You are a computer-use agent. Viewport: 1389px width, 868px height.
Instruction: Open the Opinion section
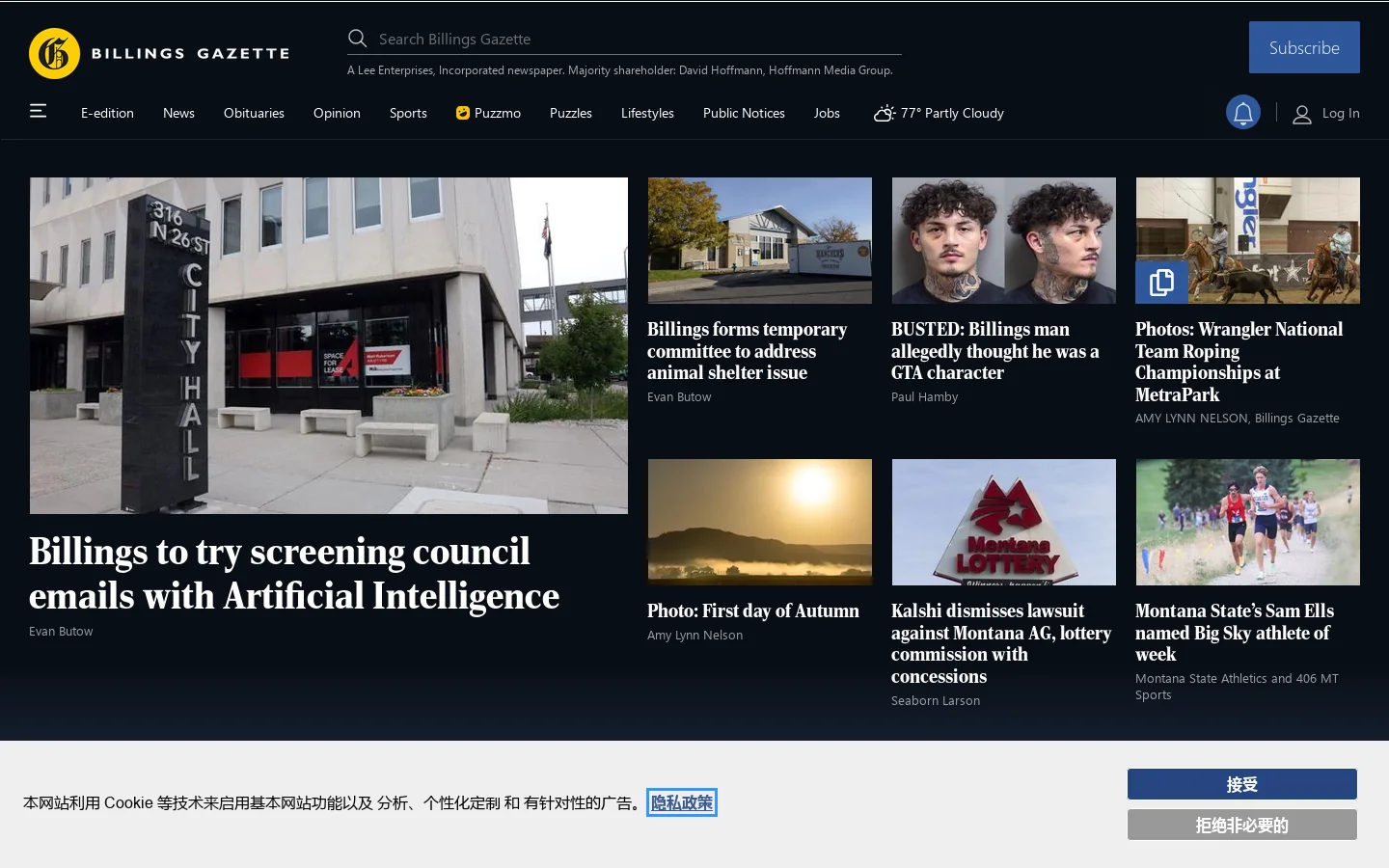pyautogui.click(x=337, y=113)
